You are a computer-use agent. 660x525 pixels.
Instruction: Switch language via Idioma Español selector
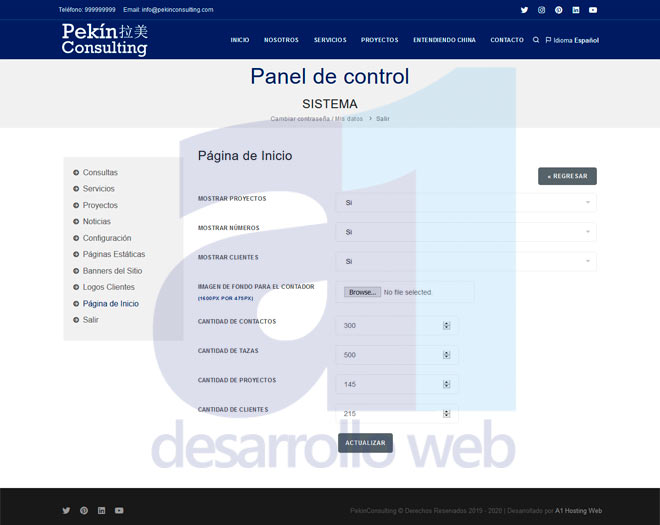point(572,40)
